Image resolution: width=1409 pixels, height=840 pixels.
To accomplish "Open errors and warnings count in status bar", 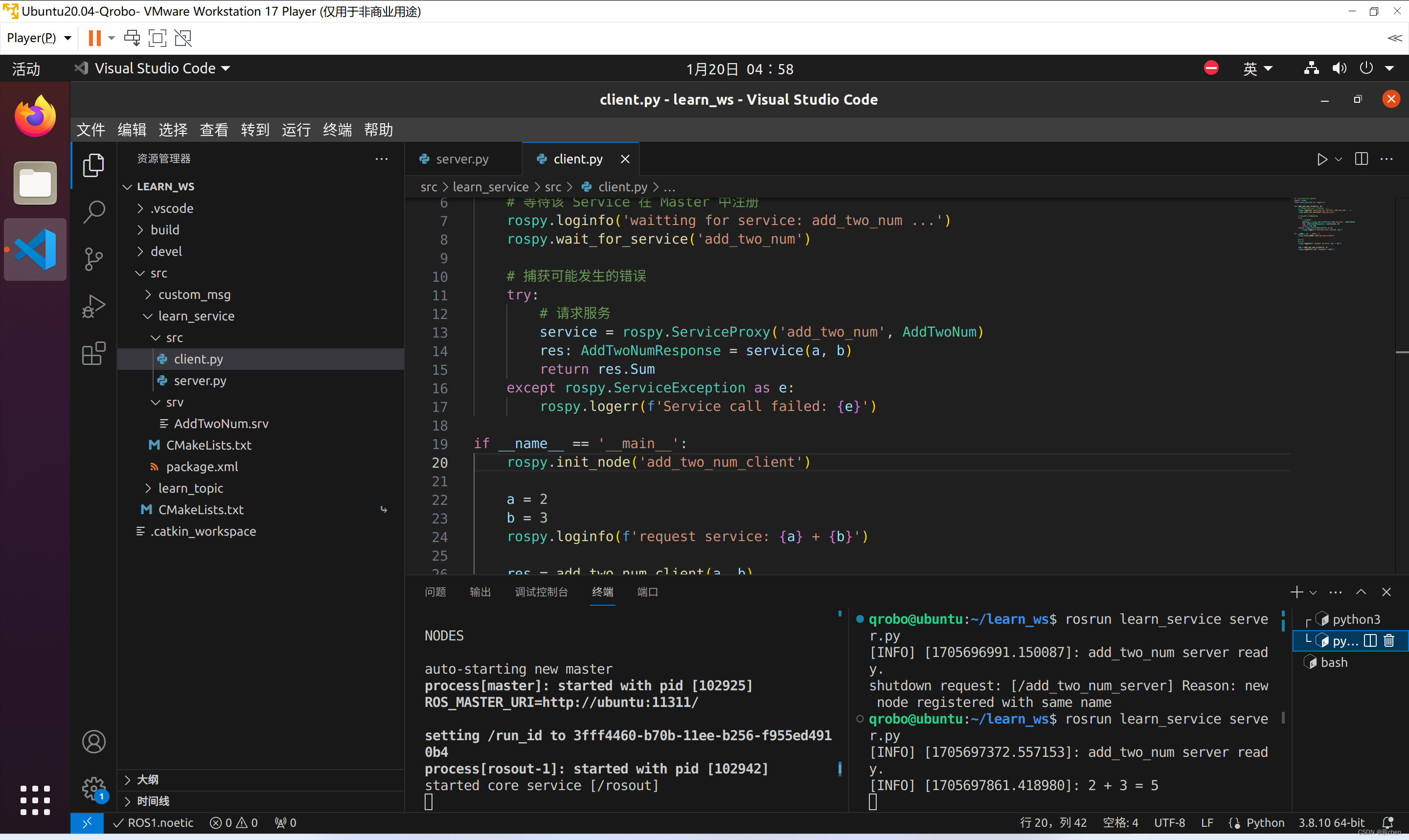I will pyautogui.click(x=234, y=822).
